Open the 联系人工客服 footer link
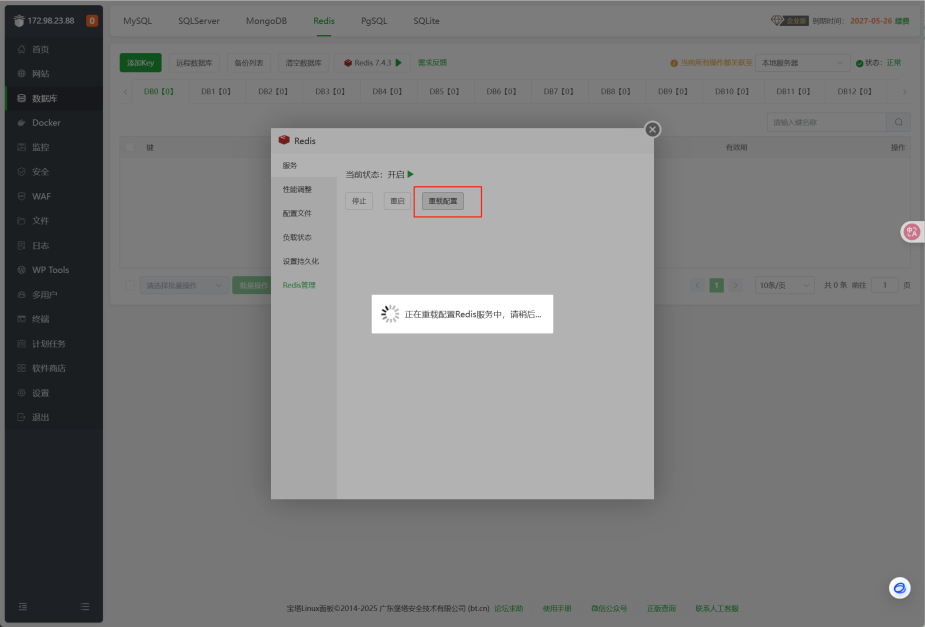 (717, 608)
